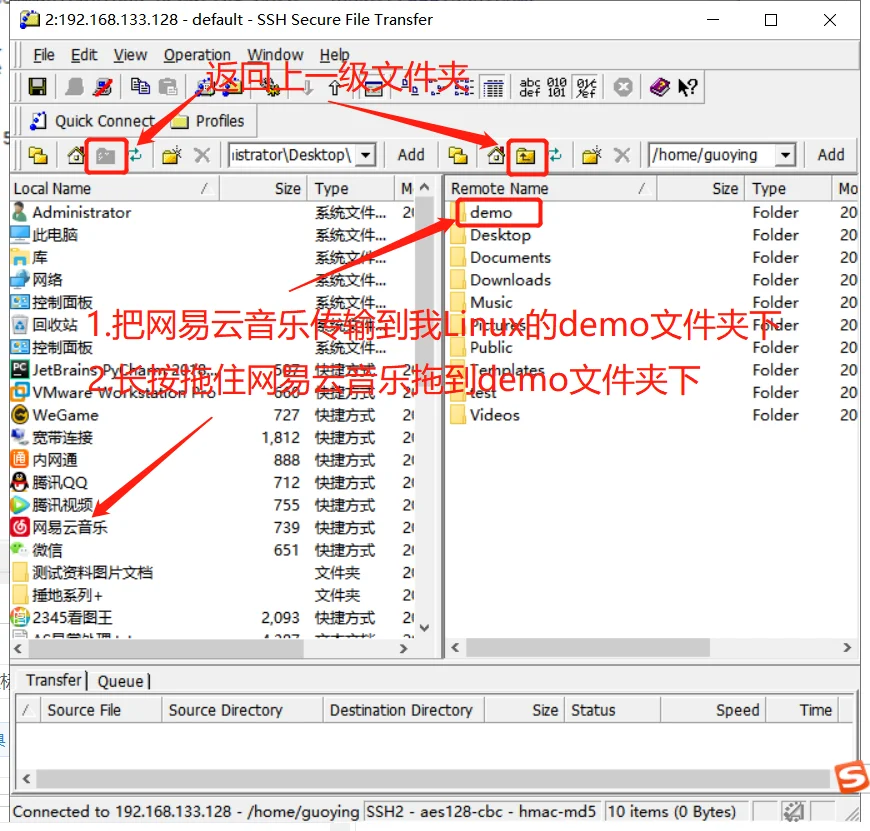This screenshot has height=831, width=870.
Task: Click Add next to the remote path
Action: (831, 156)
